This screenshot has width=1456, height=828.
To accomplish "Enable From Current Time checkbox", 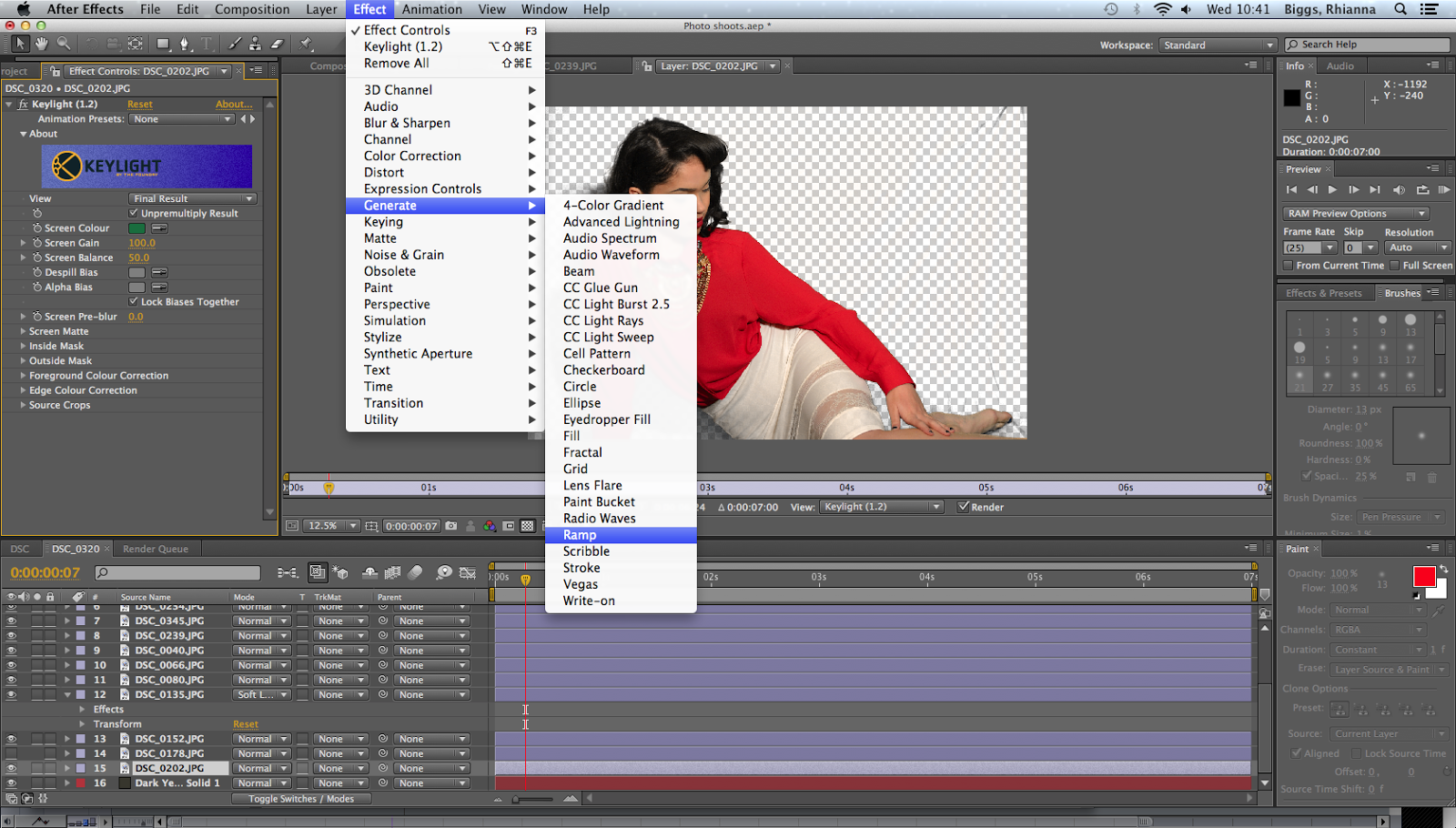I will point(1288,265).
